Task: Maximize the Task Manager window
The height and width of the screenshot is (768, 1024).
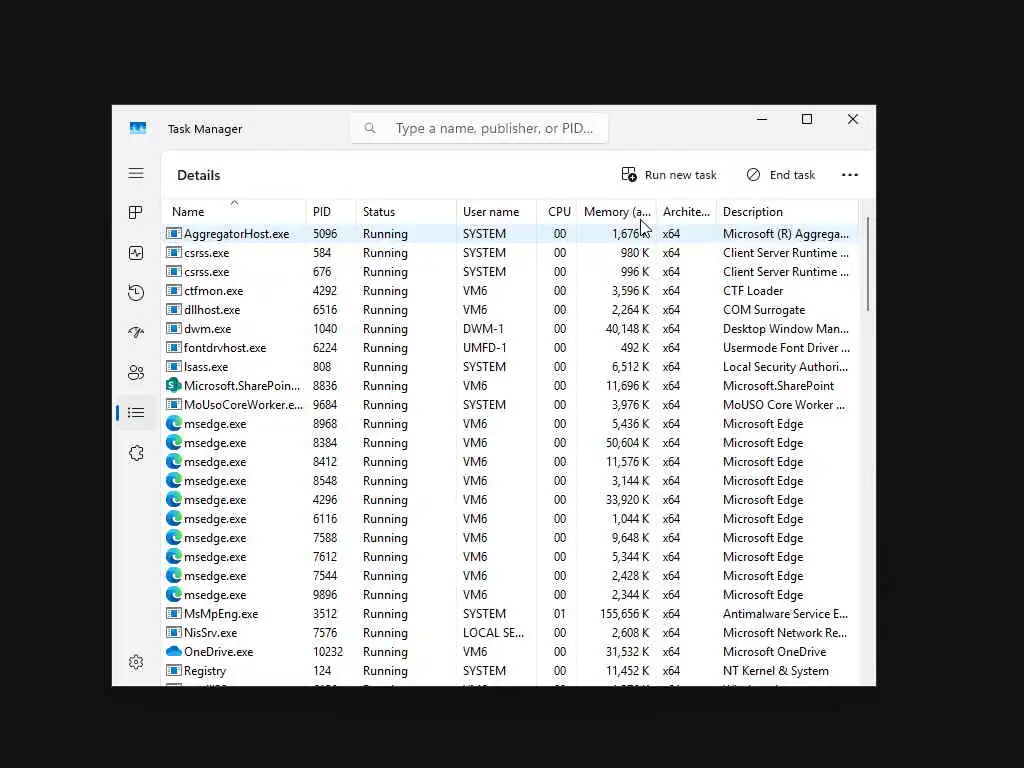Action: coord(807,119)
